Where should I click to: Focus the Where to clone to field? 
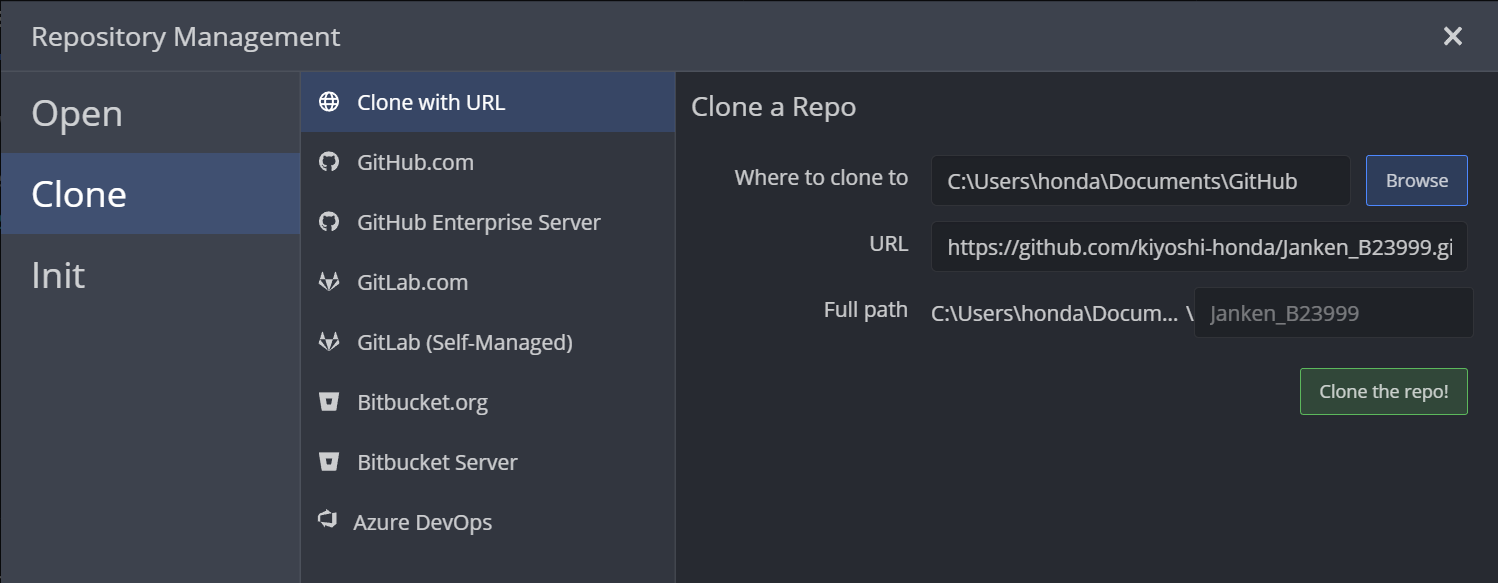click(1140, 181)
